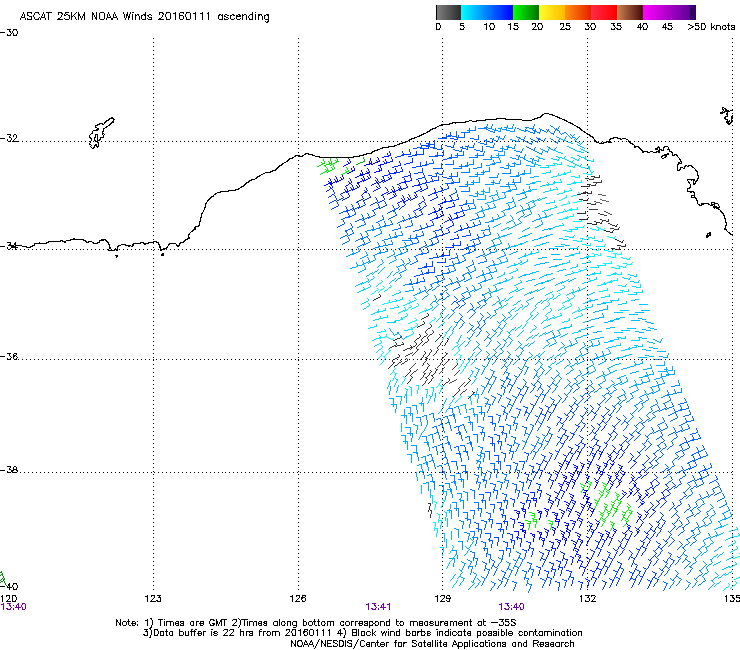Click the purple 13:40 time under longitude 120
This screenshot has height=650, width=740.
tap(13, 607)
